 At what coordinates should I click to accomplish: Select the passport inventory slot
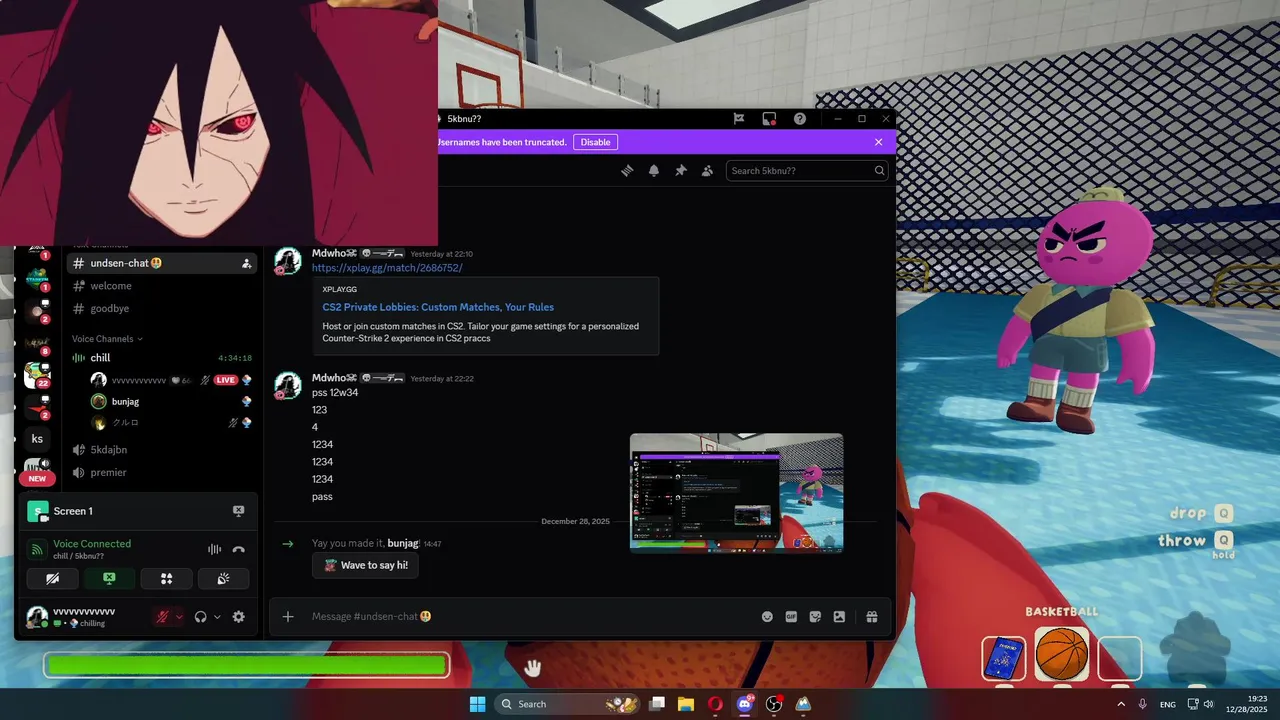point(1004,659)
